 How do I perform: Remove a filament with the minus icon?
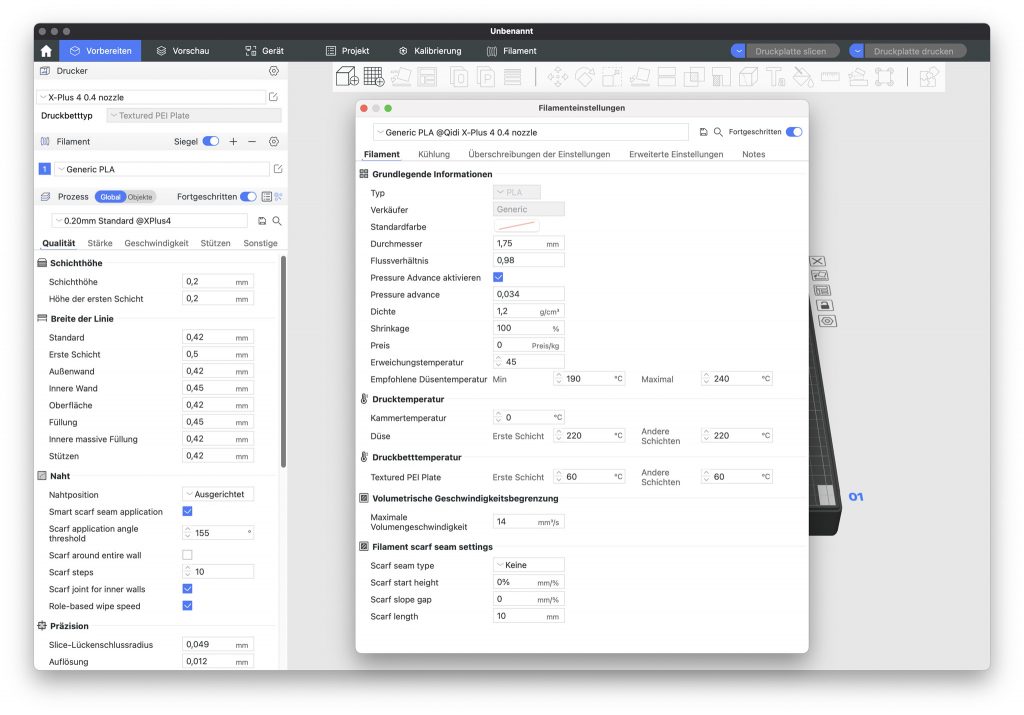click(x=252, y=142)
